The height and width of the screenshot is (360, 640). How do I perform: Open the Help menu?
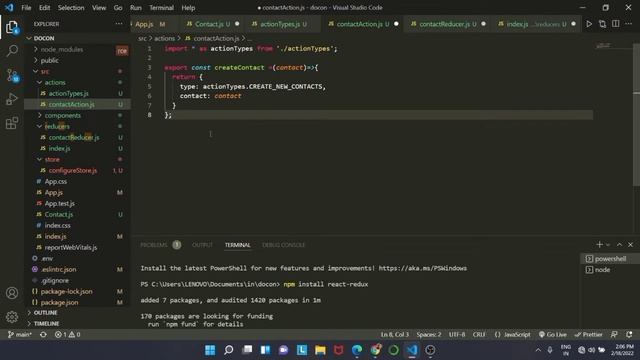[188, 8]
